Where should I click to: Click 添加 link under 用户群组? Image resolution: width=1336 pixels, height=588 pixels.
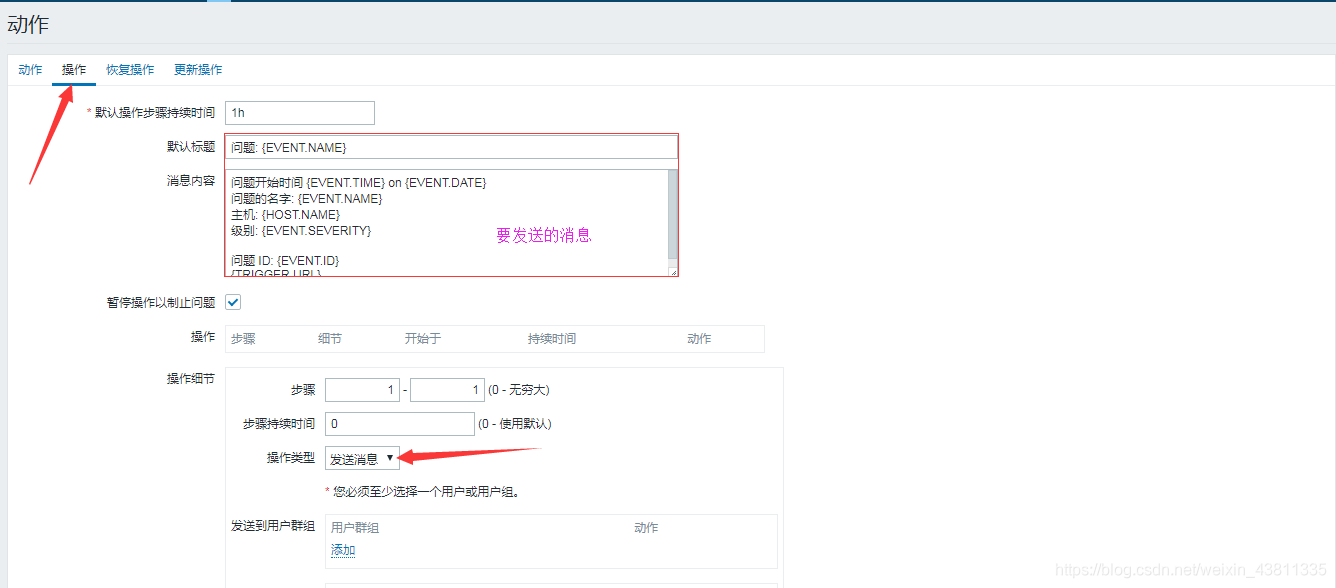(x=343, y=550)
